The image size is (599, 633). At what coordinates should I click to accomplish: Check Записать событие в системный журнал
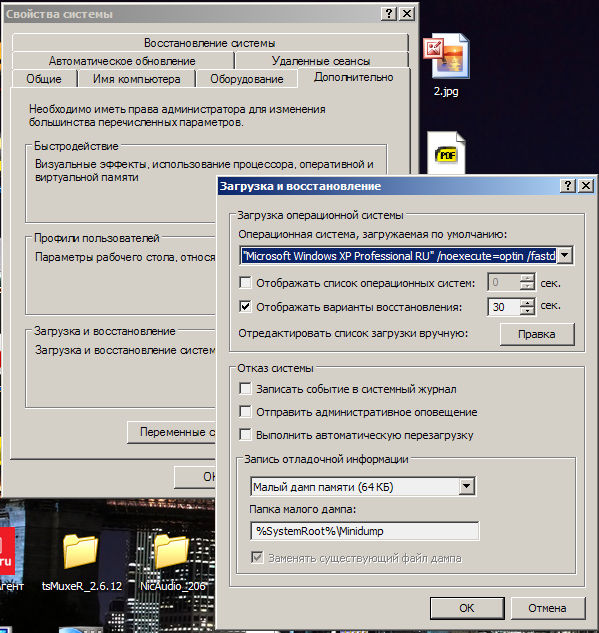coord(245,389)
